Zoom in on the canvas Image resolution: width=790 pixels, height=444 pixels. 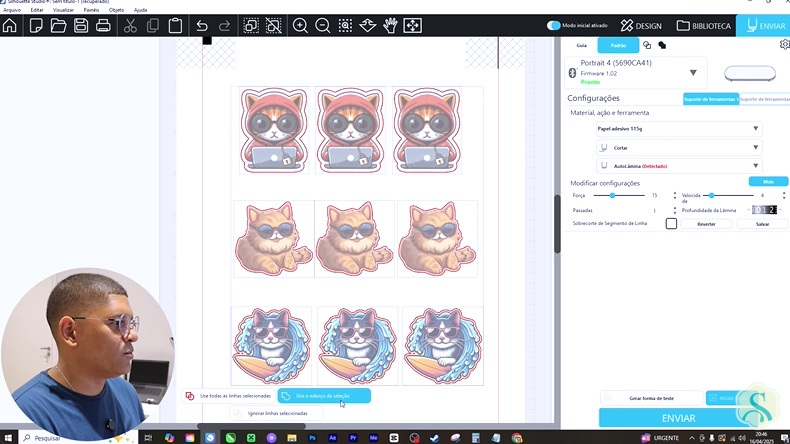coord(300,25)
